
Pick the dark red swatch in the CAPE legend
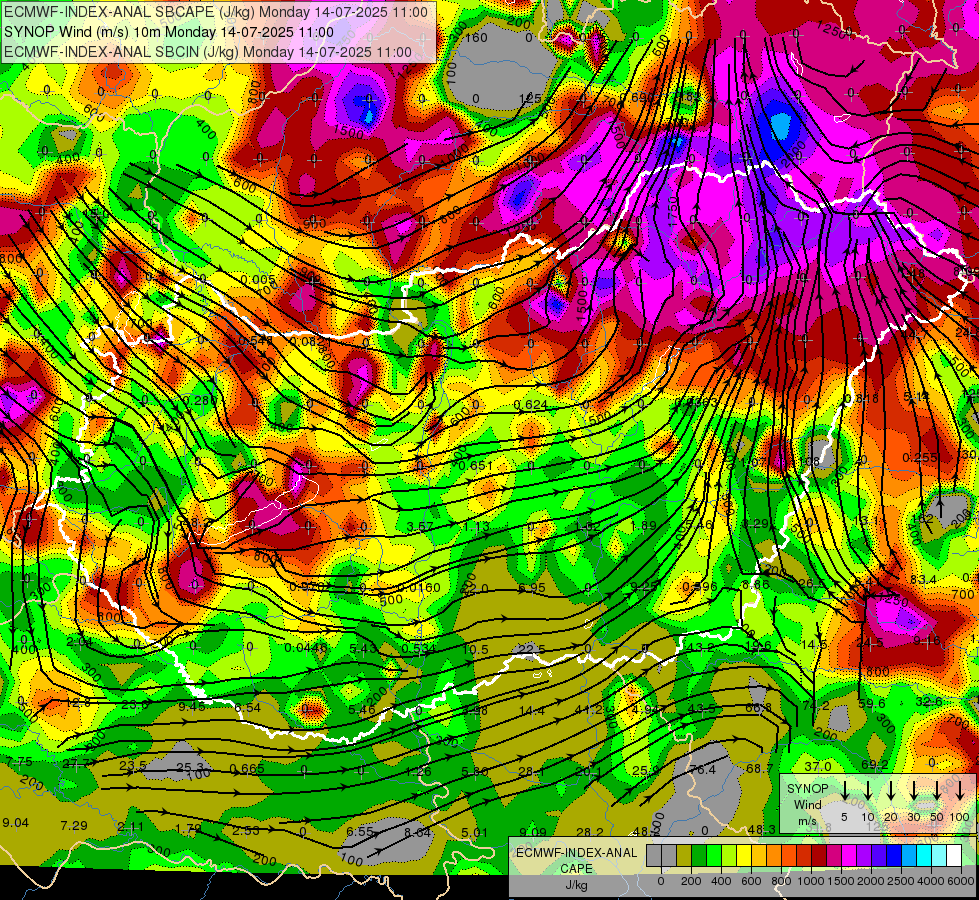click(819, 856)
